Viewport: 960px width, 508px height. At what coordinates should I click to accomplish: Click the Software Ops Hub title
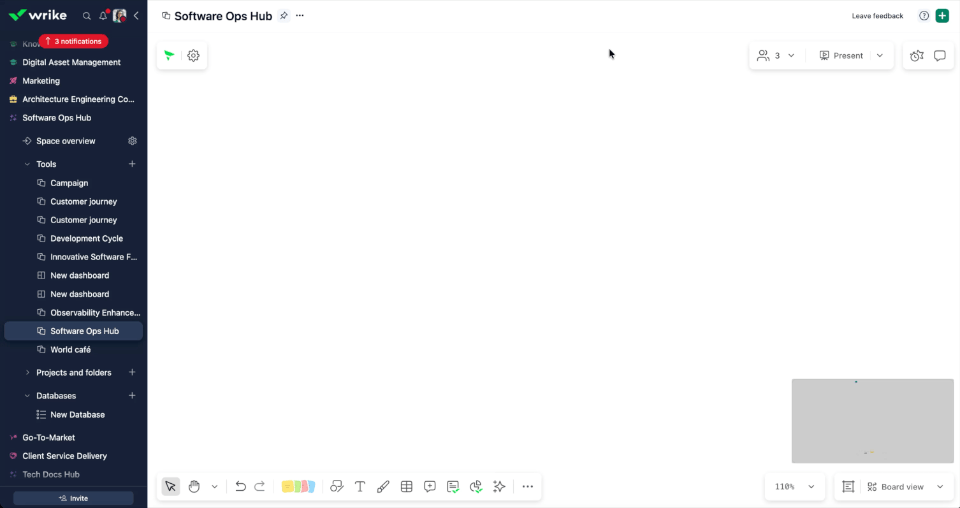pyautogui.click(x=223, y=16)
